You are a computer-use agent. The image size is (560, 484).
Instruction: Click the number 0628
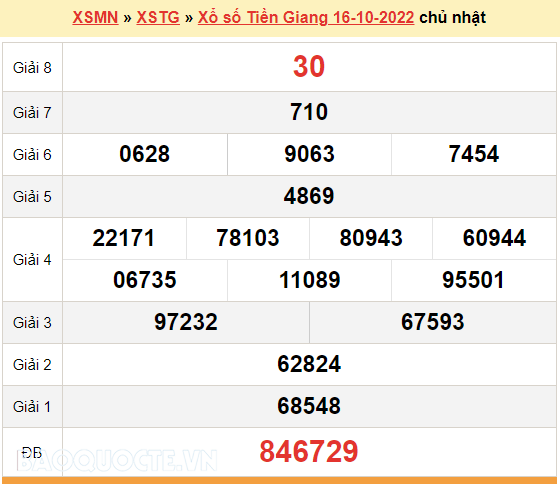(x=145, y=154)
